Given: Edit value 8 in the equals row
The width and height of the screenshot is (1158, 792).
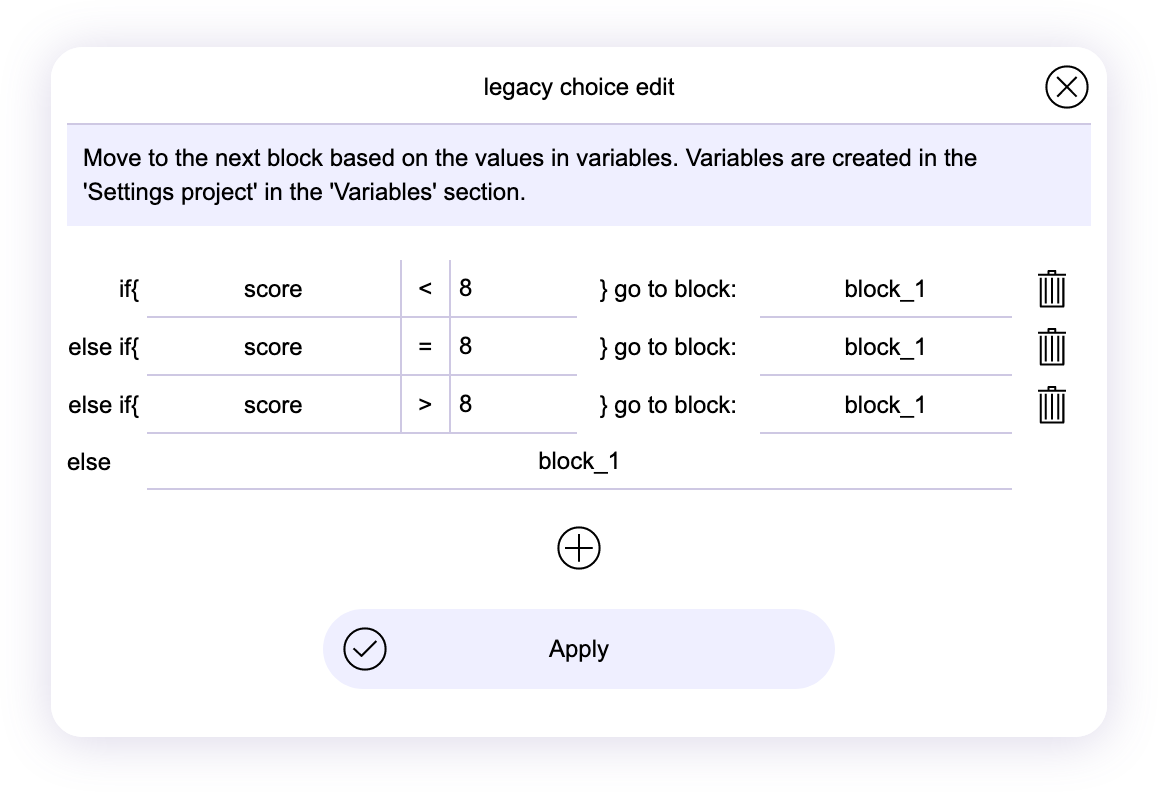Looking at the screenshot, I should pyautogui.click(x=513, y=347).
